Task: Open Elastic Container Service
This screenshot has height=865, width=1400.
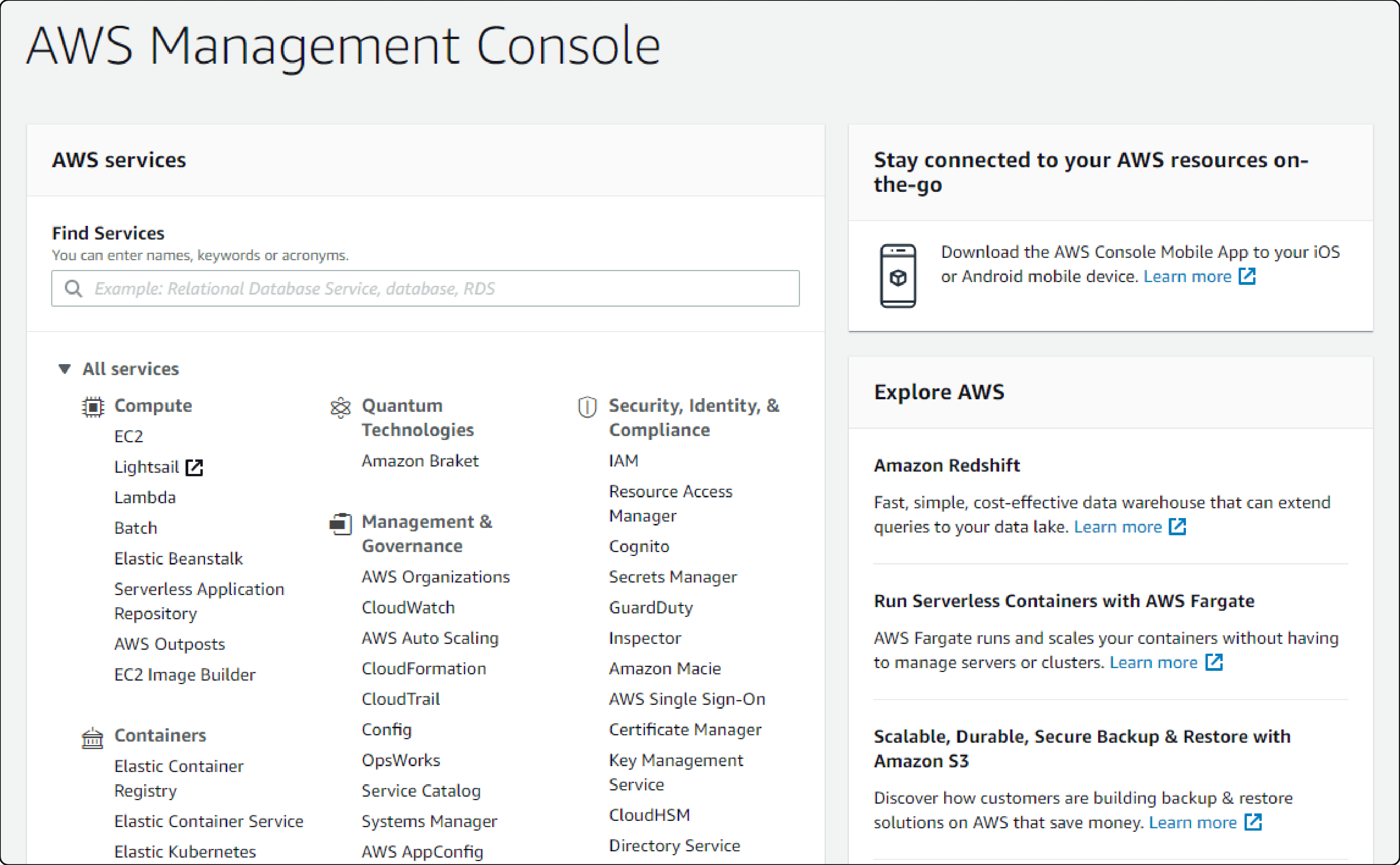Action: [209, 822]
